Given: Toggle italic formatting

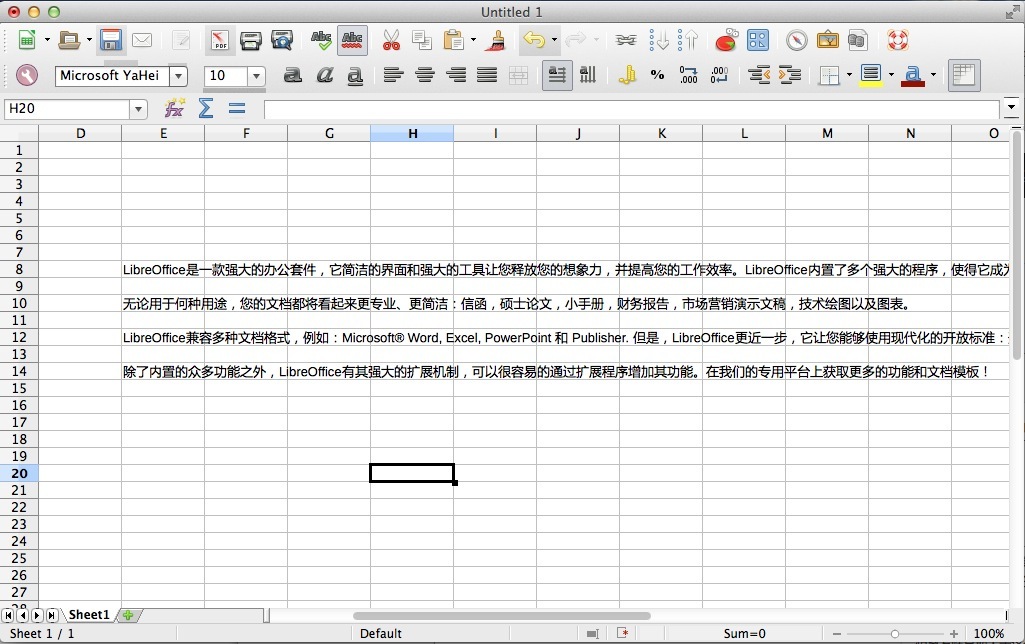Looking at the screenshot, I should coord(324,75).
